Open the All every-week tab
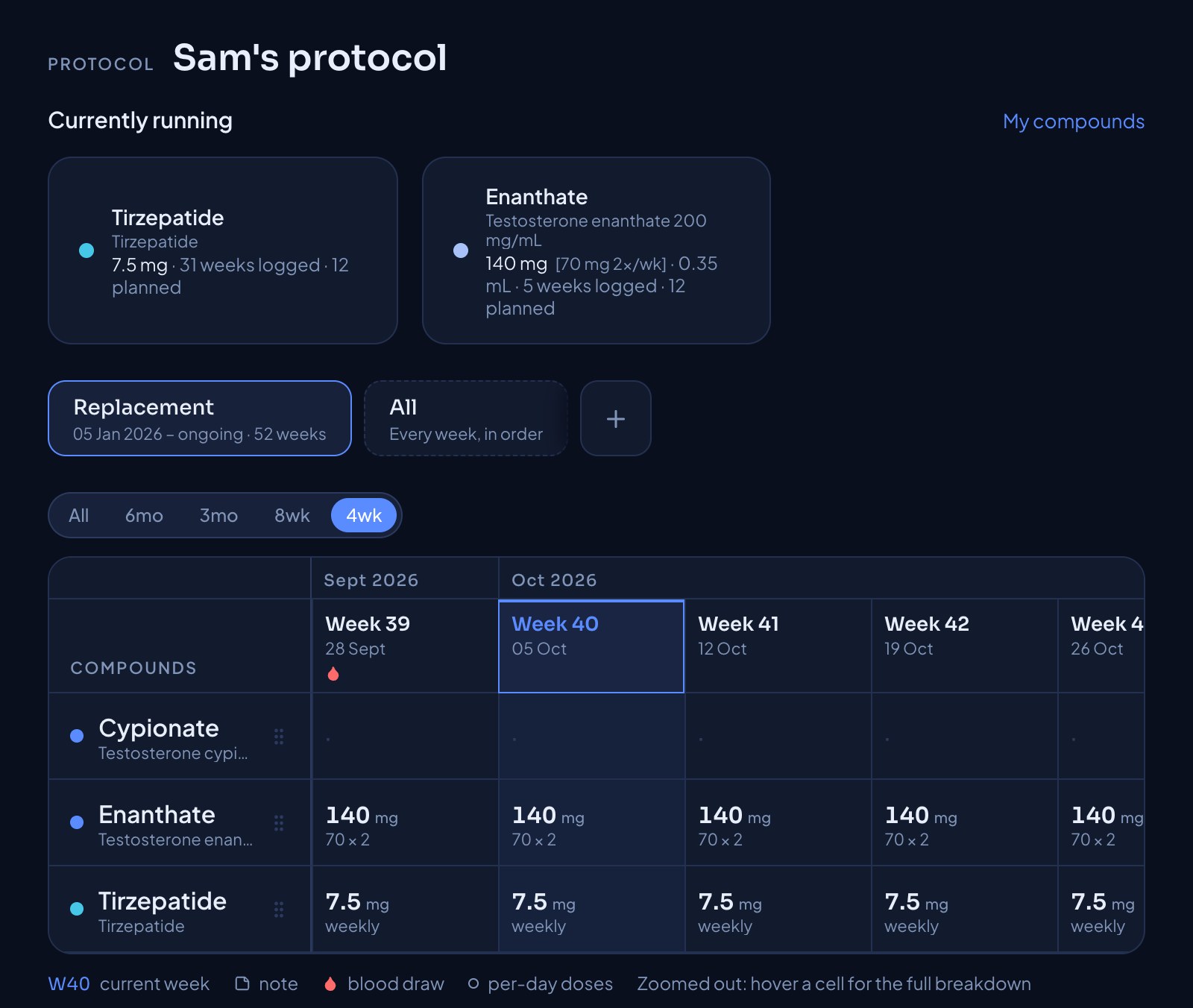The width and height of the screenshot is (1193, 1008). (x=466, y=418)
